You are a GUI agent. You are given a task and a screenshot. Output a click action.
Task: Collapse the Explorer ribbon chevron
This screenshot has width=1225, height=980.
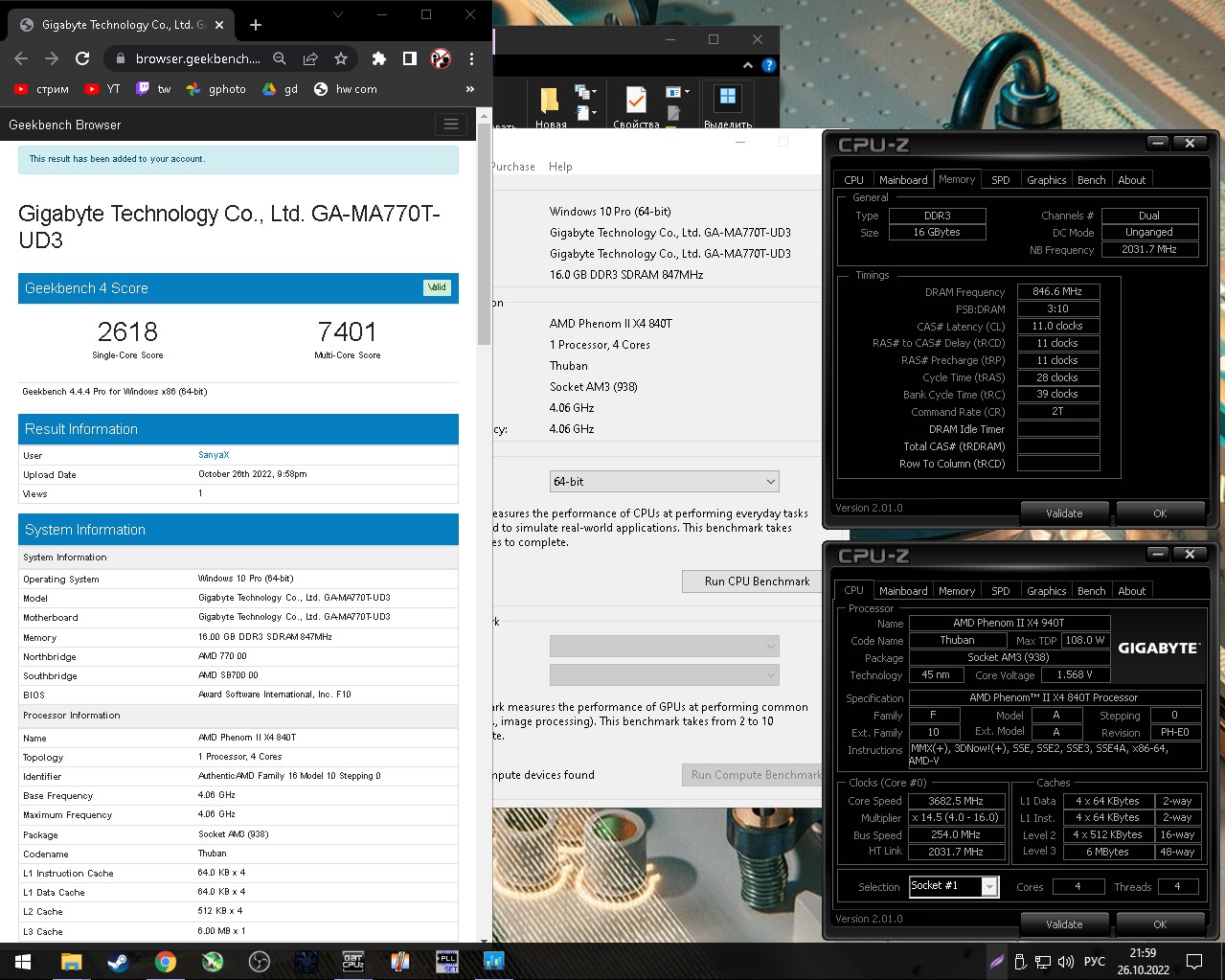[748, 65]
